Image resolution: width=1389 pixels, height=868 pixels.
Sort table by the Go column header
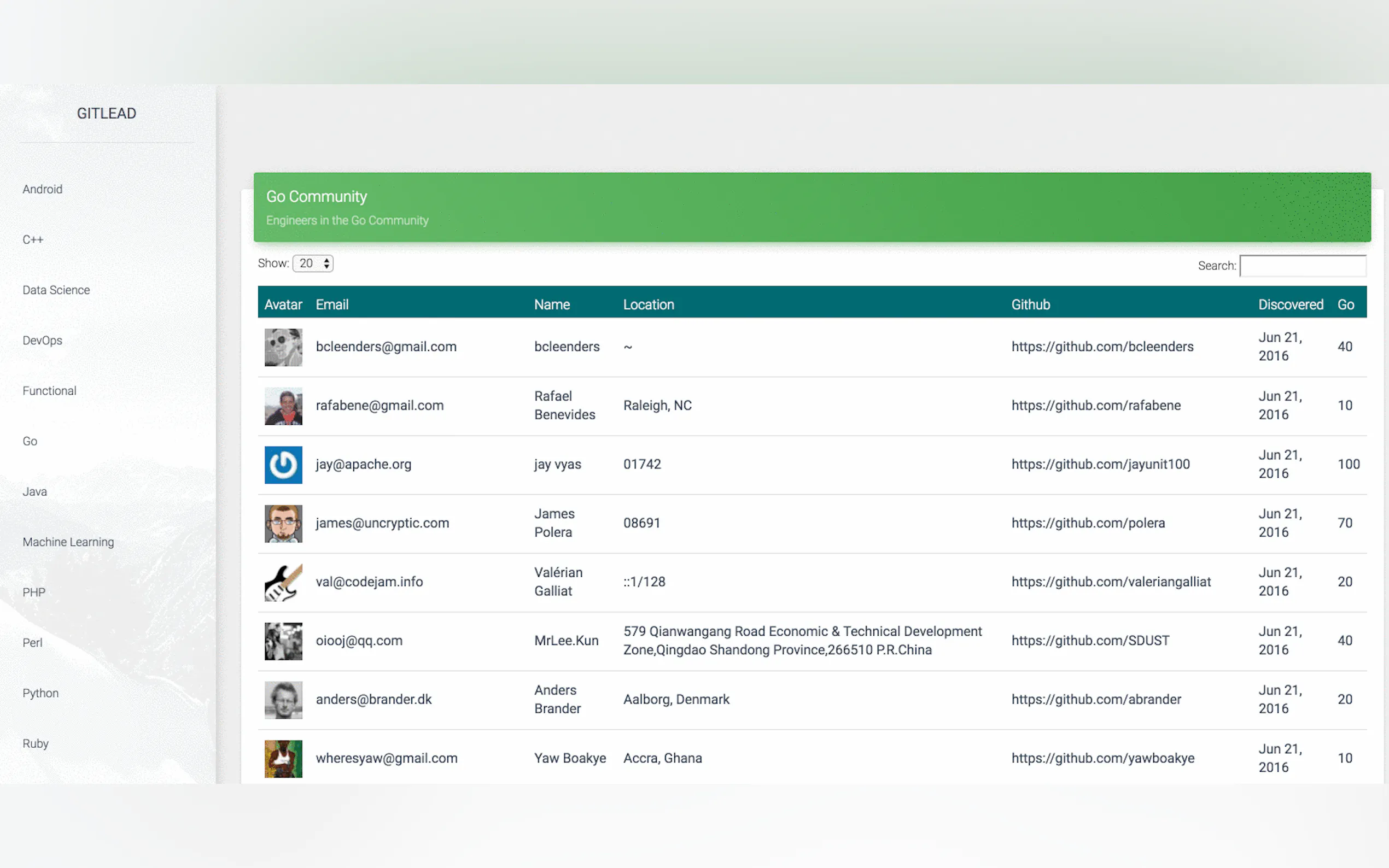click(x=1345, y=305)
